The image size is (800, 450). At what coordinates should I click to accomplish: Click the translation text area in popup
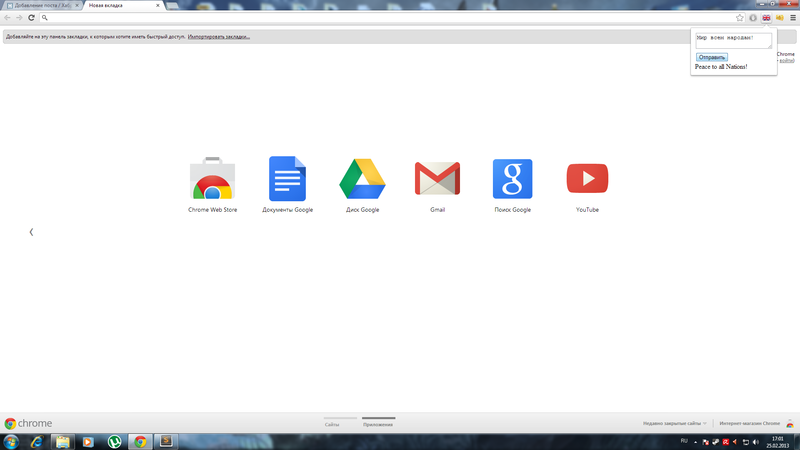[x=734, y=41]
